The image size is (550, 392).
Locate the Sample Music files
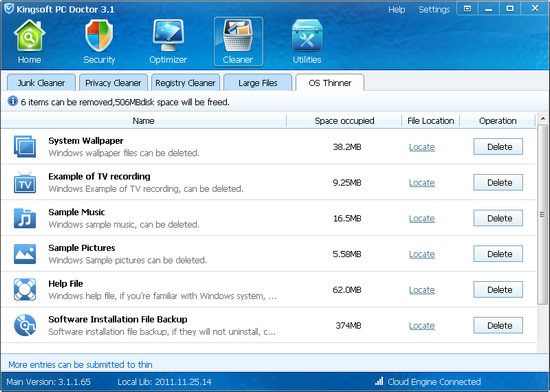422,218
